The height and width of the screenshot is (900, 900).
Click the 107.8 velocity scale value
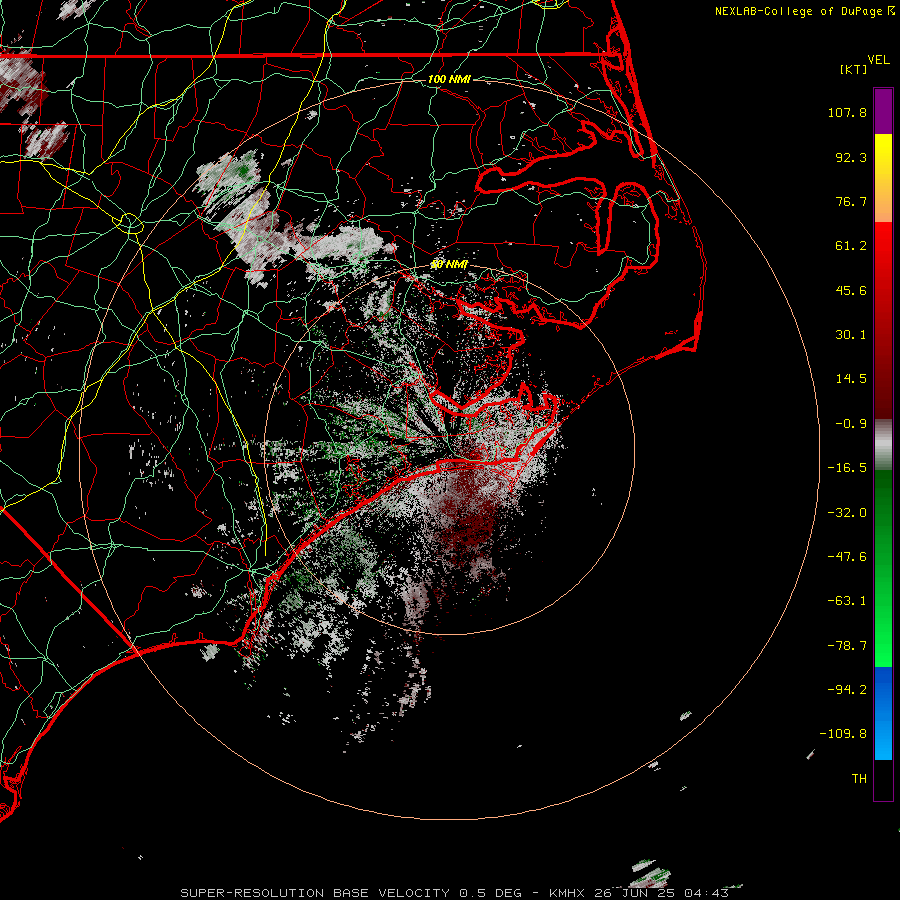[x=847, y=112]
